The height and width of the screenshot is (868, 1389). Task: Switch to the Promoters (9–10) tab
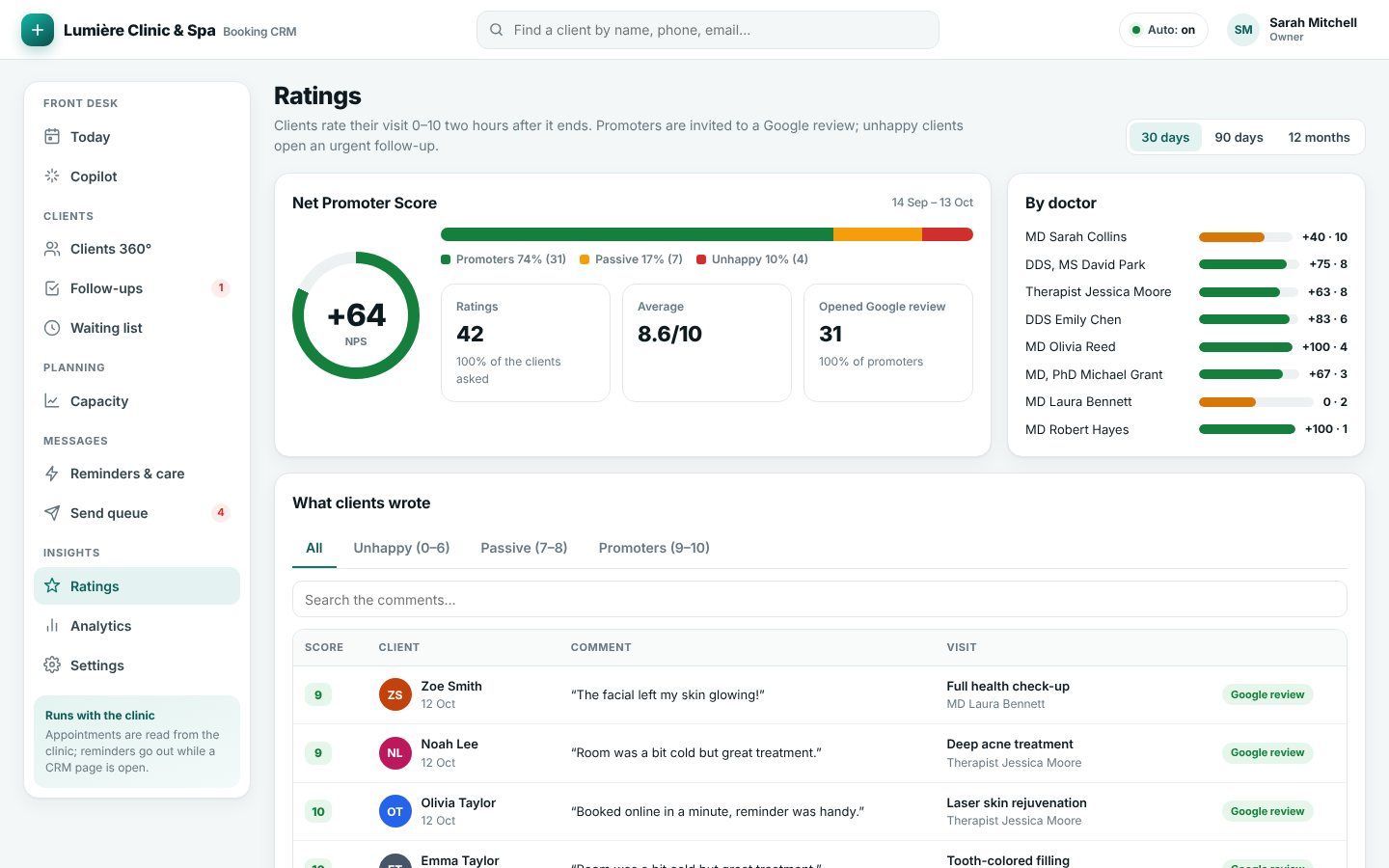click(x=654, y=548)
